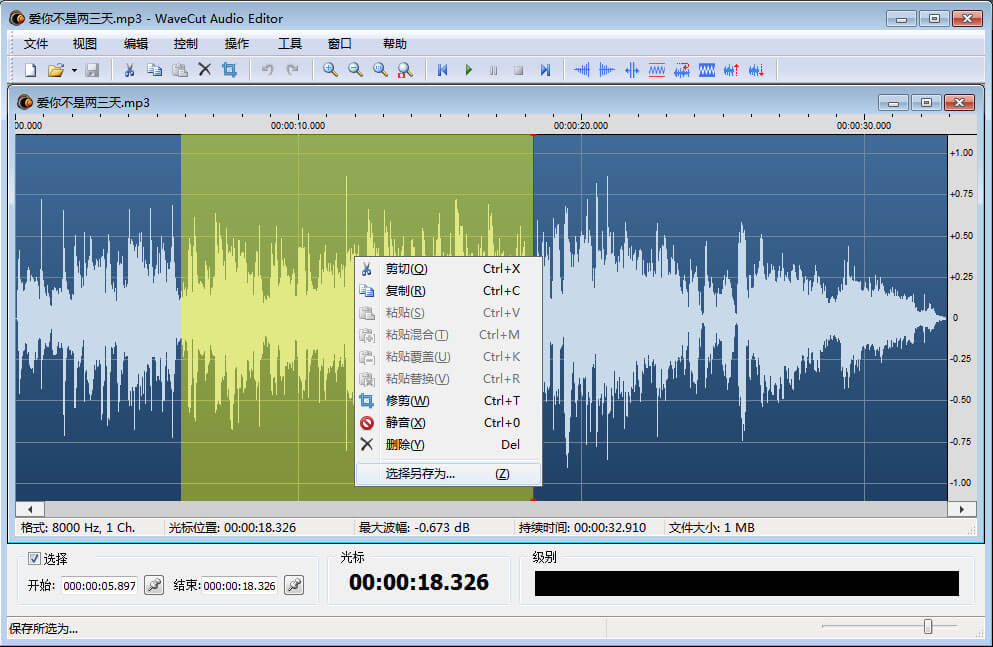Click the cut scissors toolbar icon
Image resolution: width=993 pixels, height=647 pixels.
pos(129,70)
